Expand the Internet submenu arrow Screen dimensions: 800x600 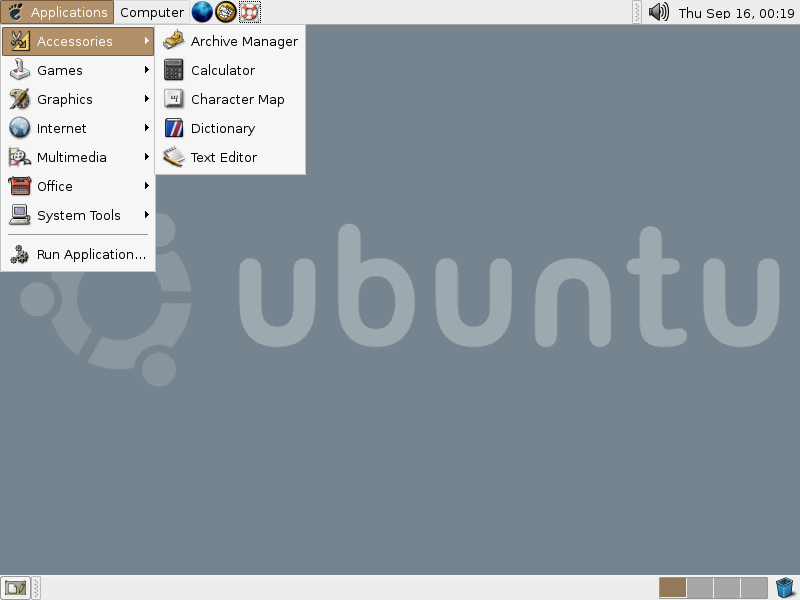click(x=146, y=128)
